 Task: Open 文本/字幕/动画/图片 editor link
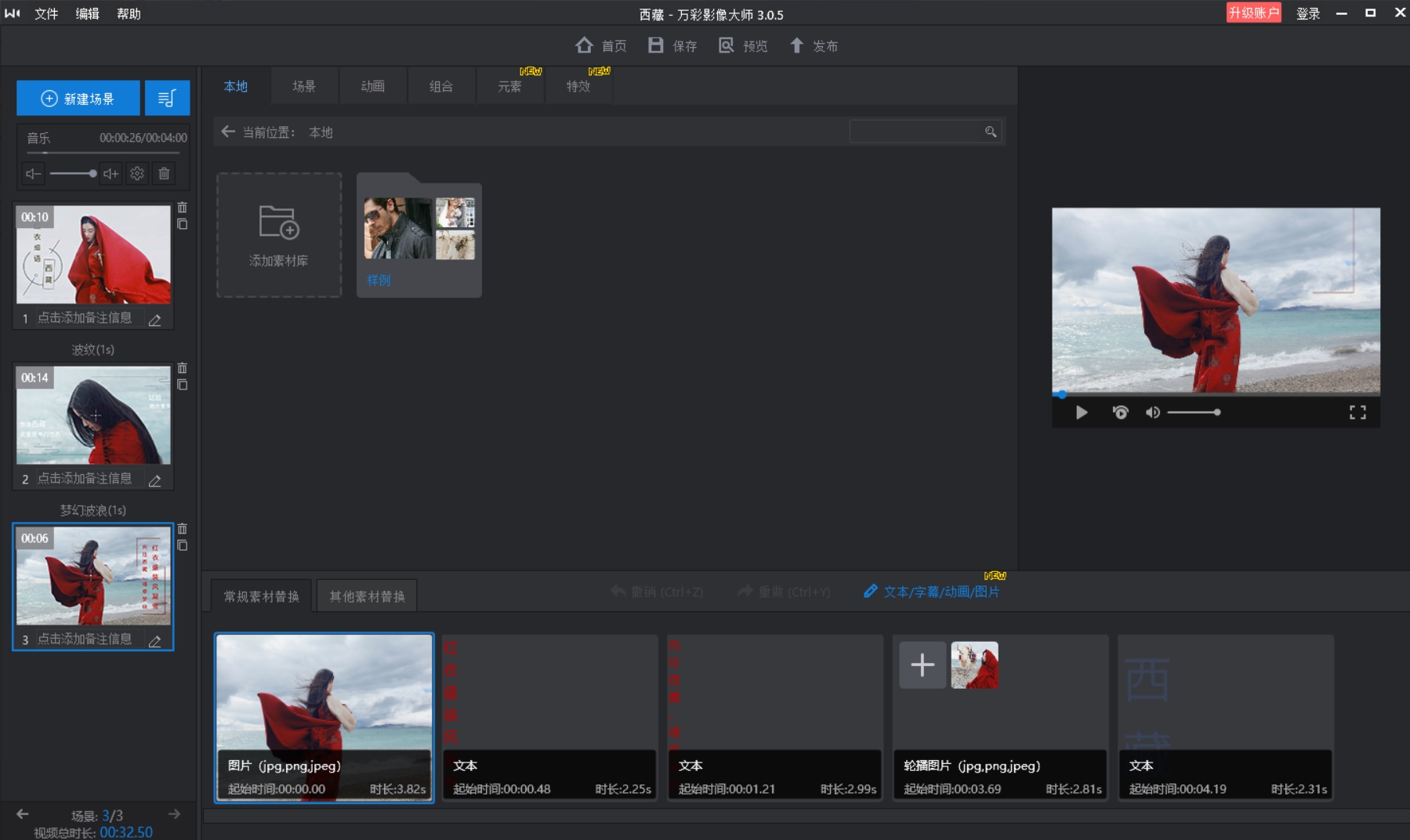point(932,592)
